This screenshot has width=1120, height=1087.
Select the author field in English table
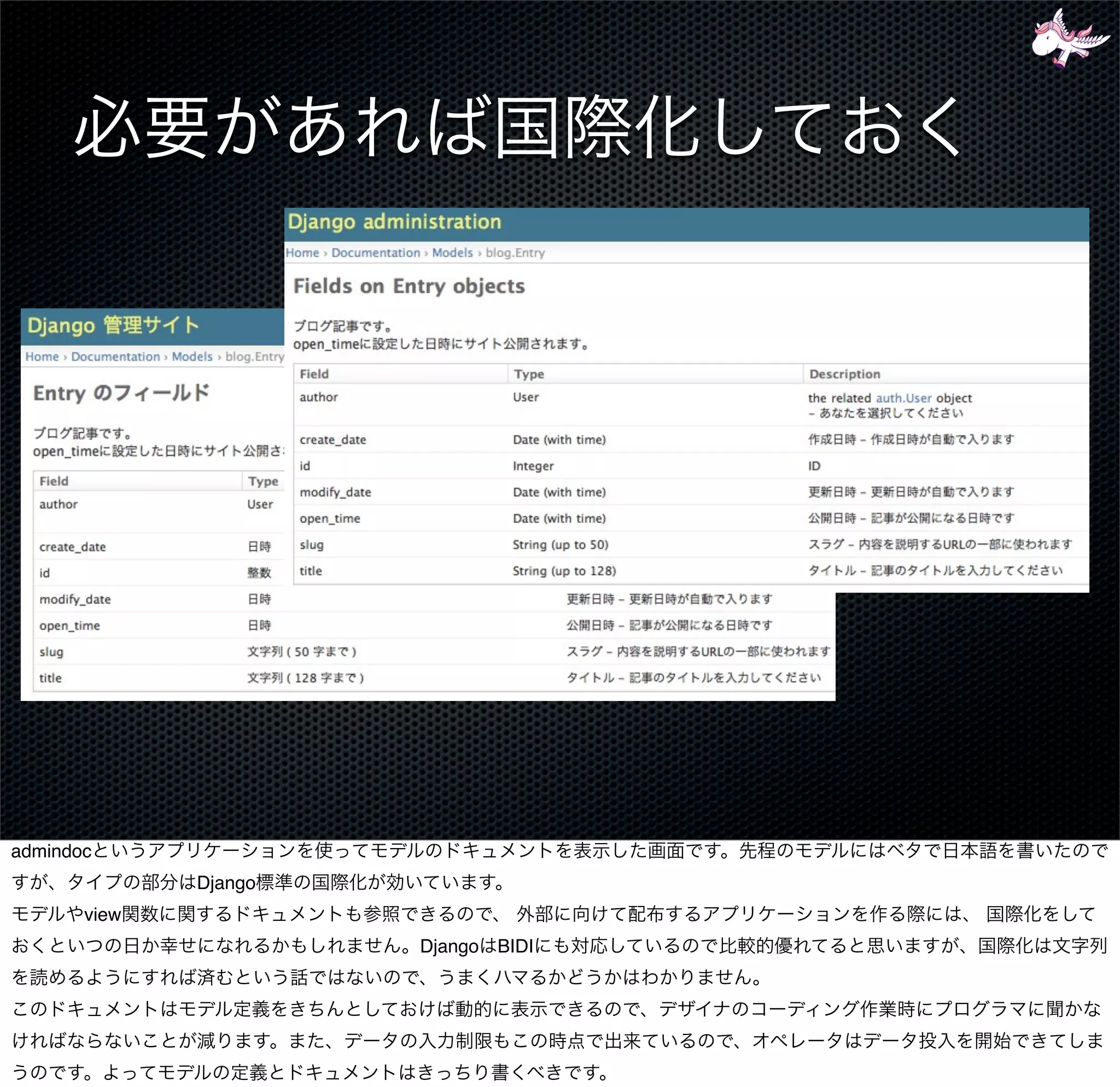[x=319, y=397]
